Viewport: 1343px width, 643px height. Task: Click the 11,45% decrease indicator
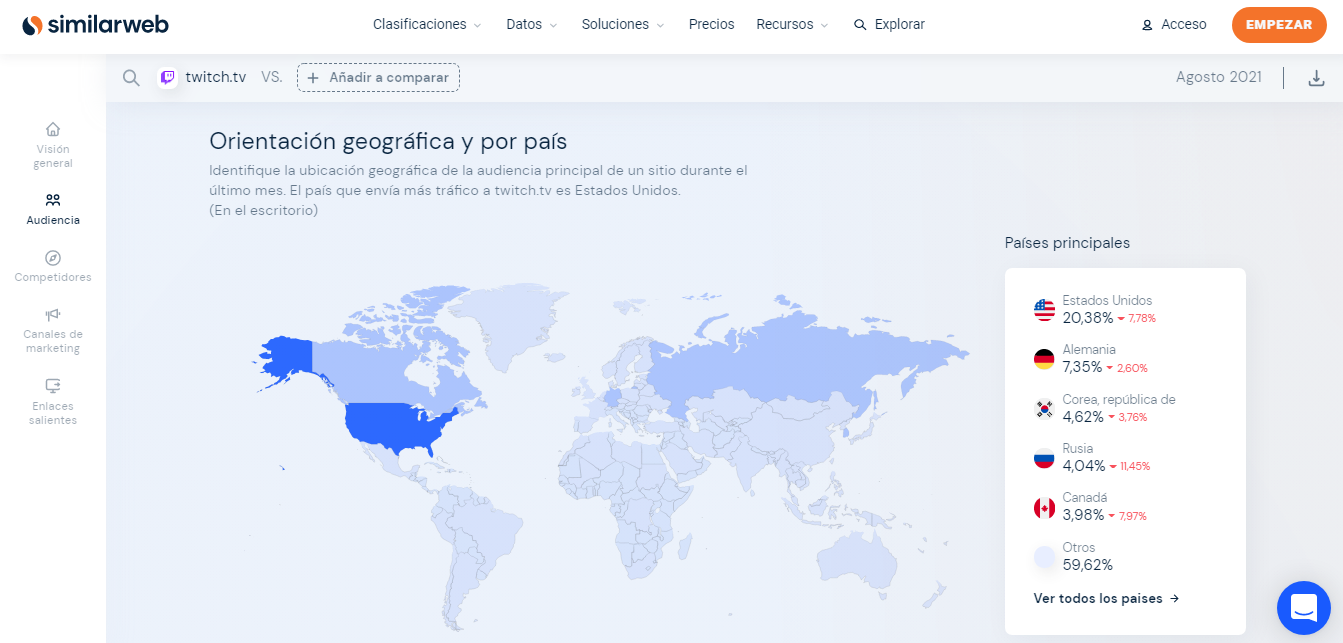[x=1130, y=466]
